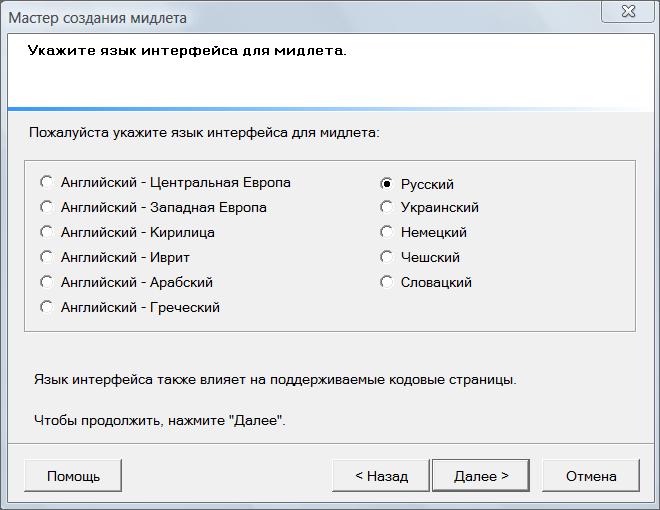
Task: Cancel the wizard with Отмена
Action: tap(591, 476)
